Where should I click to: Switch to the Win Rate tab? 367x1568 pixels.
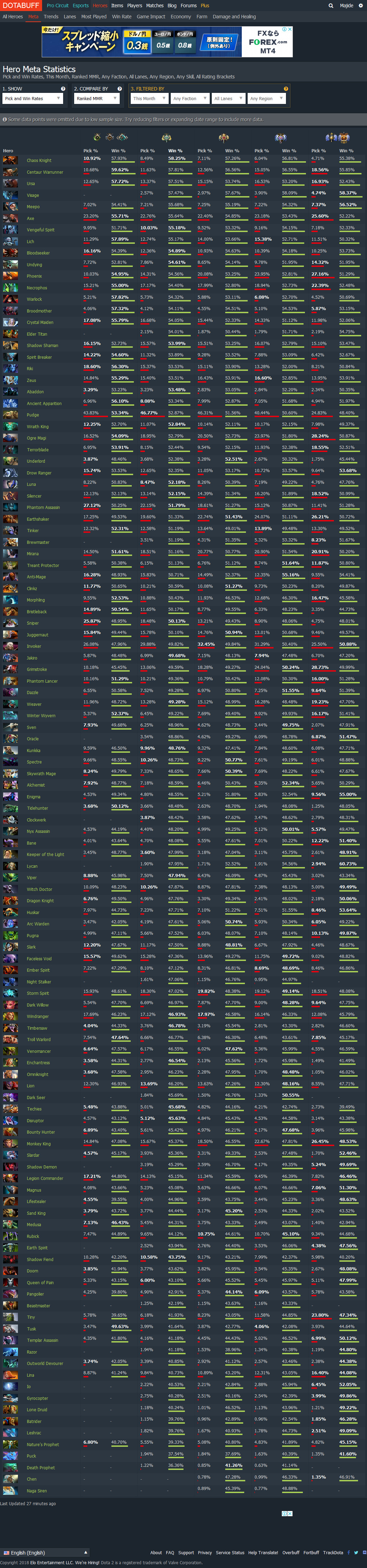click(x=121, y=17)
